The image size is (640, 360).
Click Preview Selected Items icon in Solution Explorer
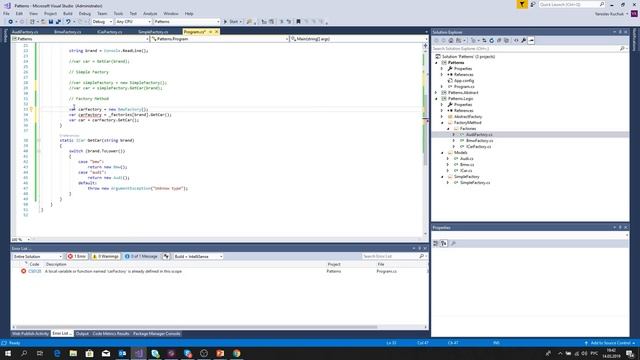click(531, 40)
